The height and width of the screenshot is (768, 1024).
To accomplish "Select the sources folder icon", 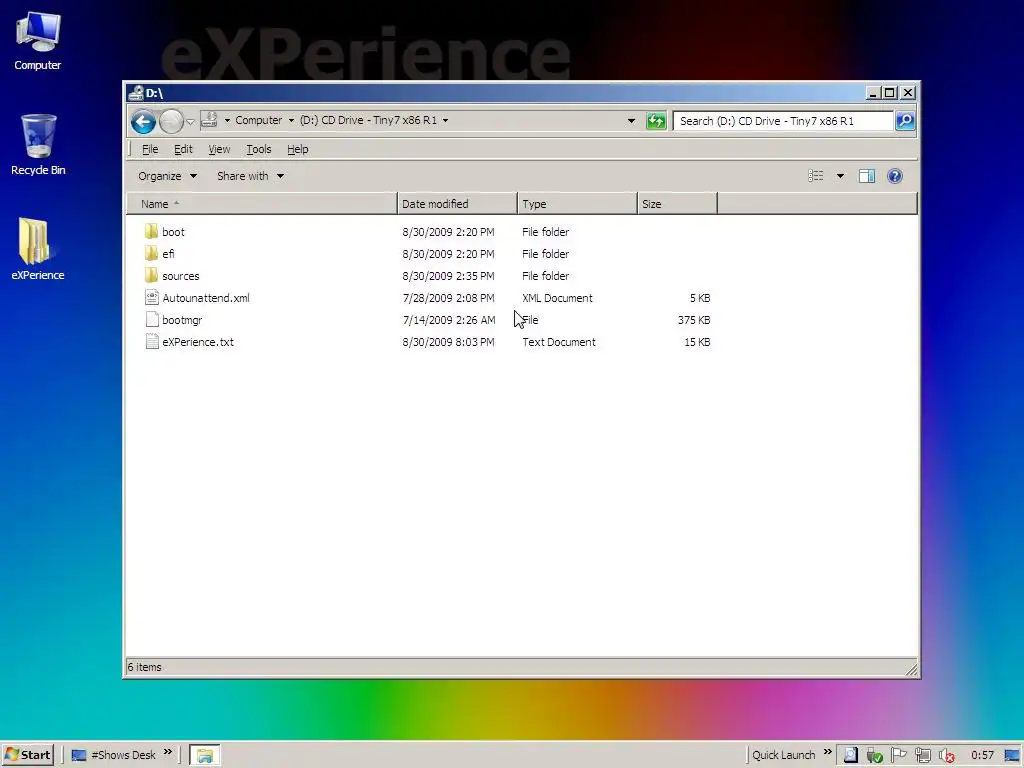I will tap(152, 275).
